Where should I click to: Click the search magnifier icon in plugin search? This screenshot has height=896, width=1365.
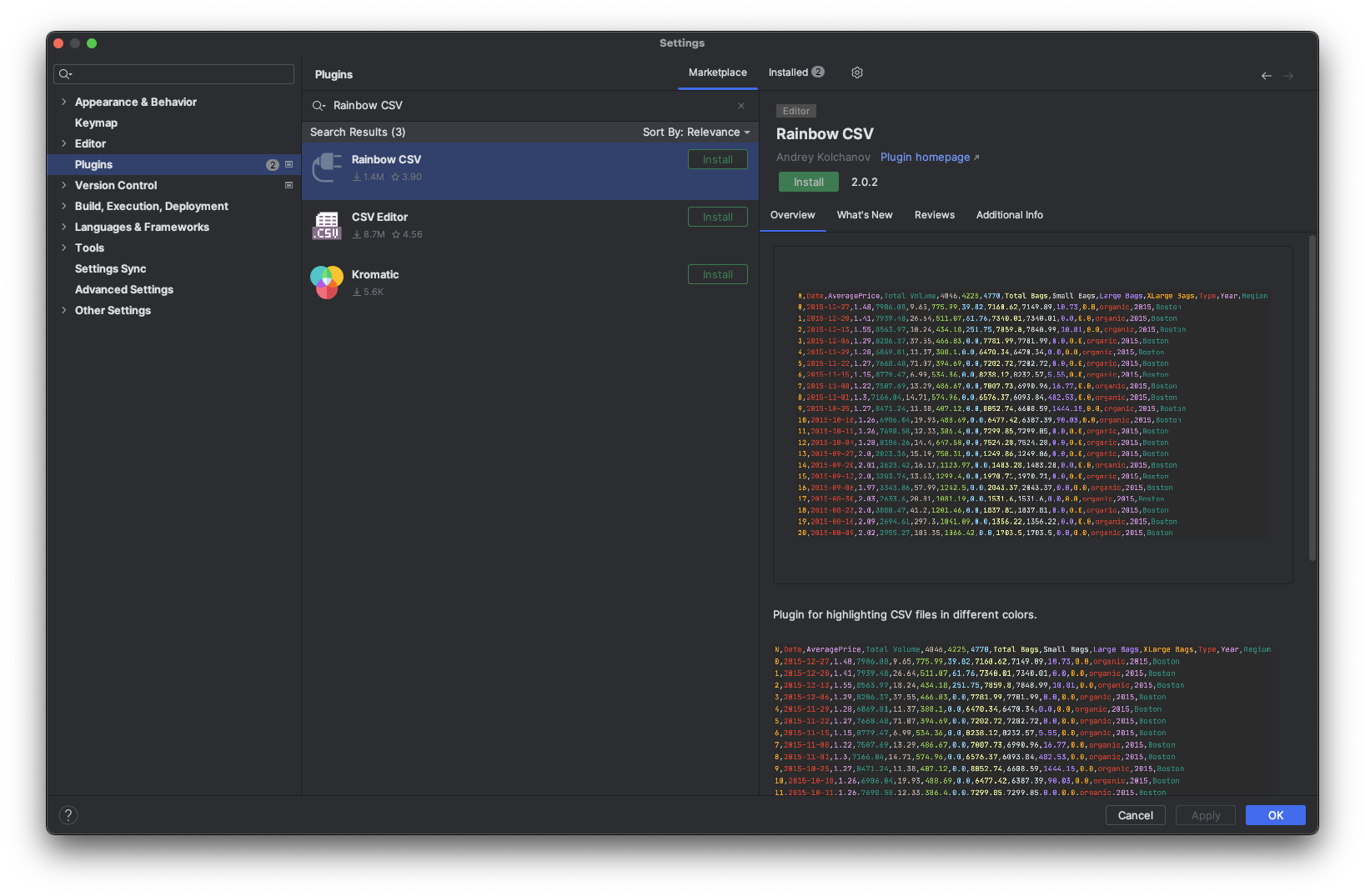(x=319, y=106)
